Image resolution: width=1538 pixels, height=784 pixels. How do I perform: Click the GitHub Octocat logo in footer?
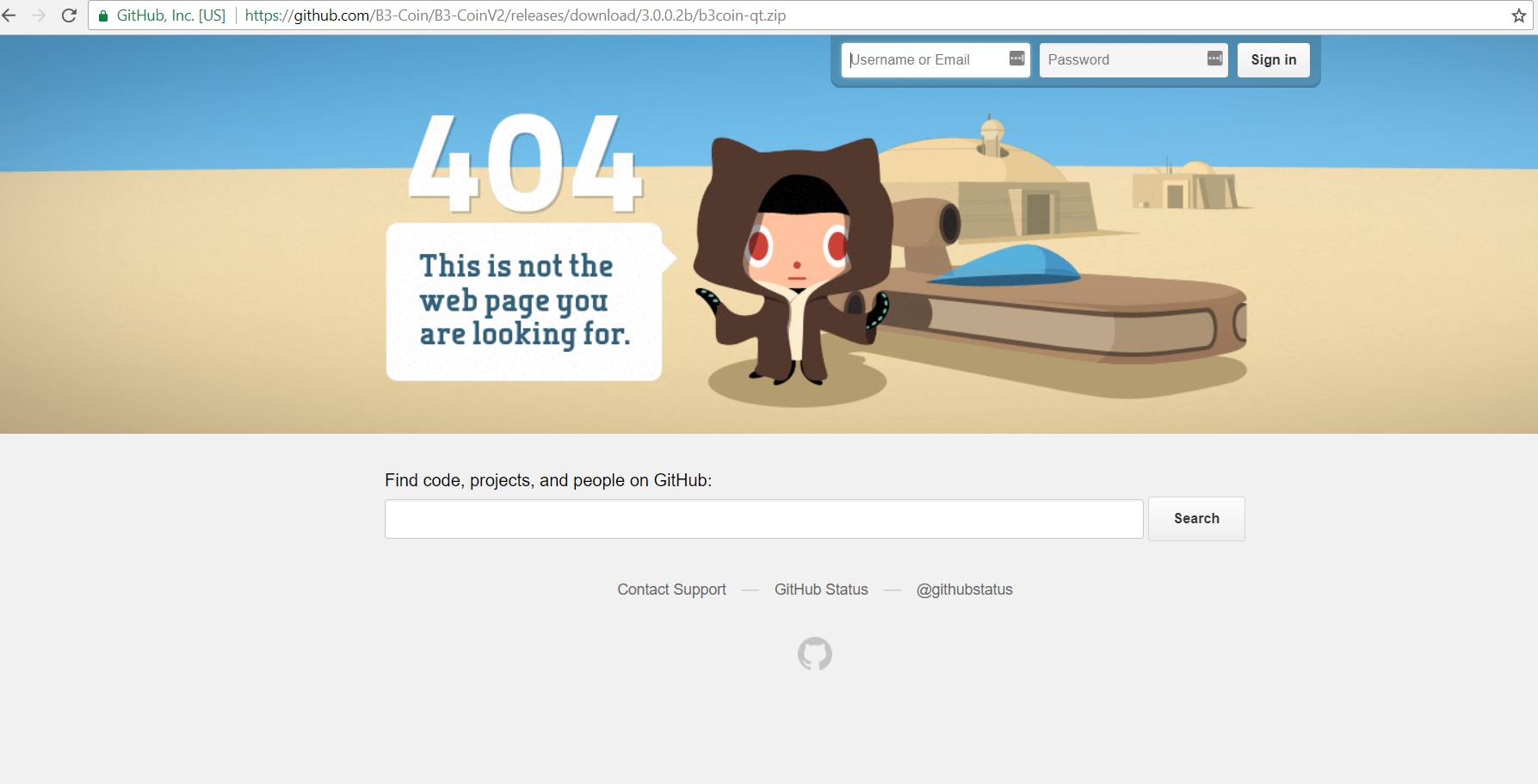point(815,654)
